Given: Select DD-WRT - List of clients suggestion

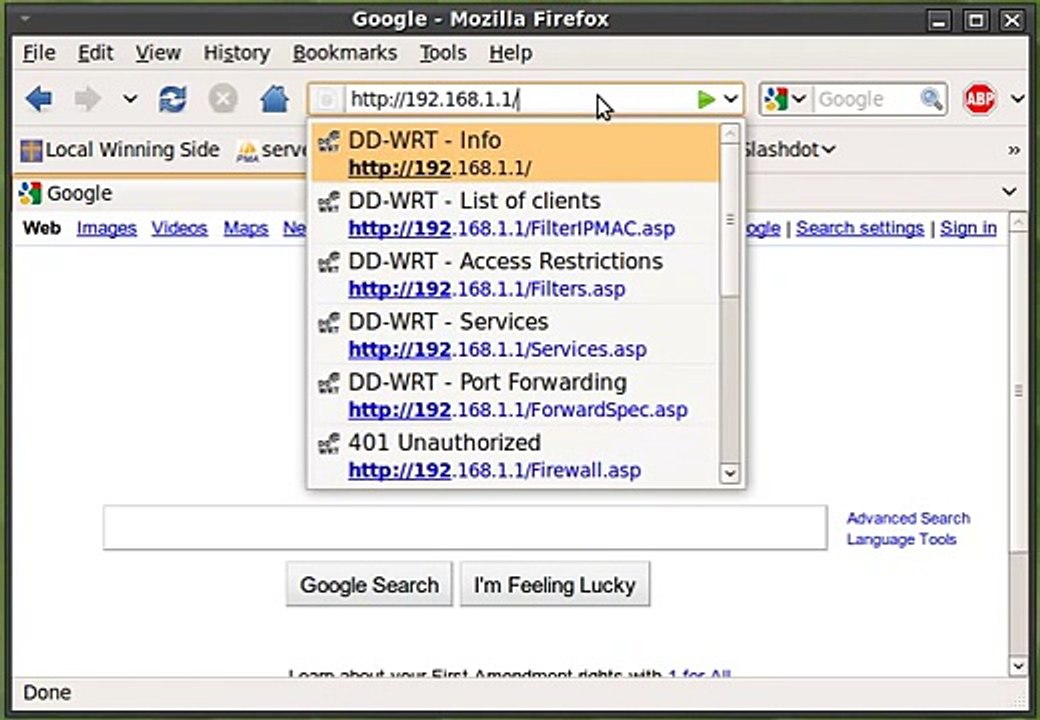Looking at the screenshot, I should pyautogui.click(x=515, y=213).
